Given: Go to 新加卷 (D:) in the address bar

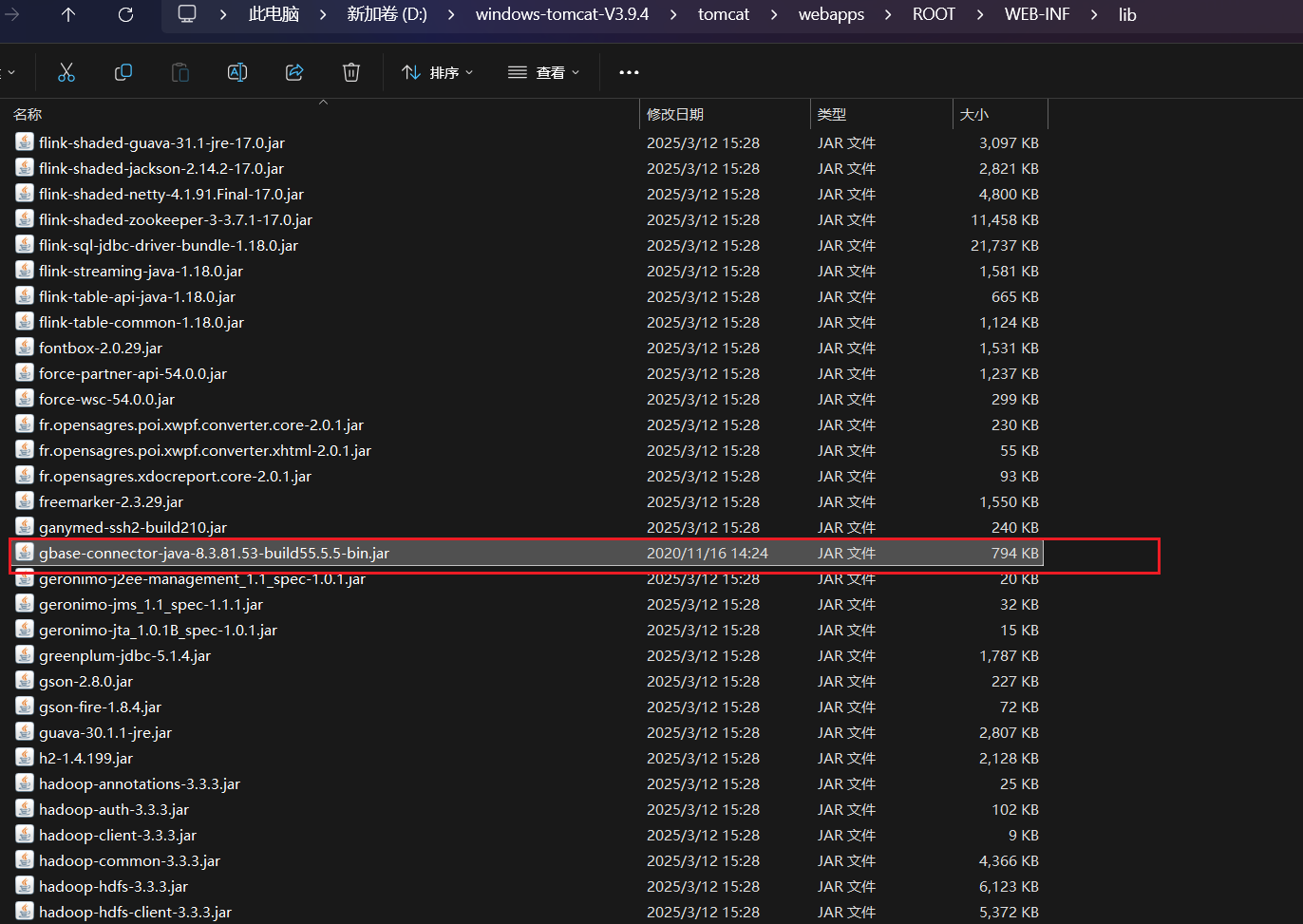Looking at the screenshot, I should [387, 14].
